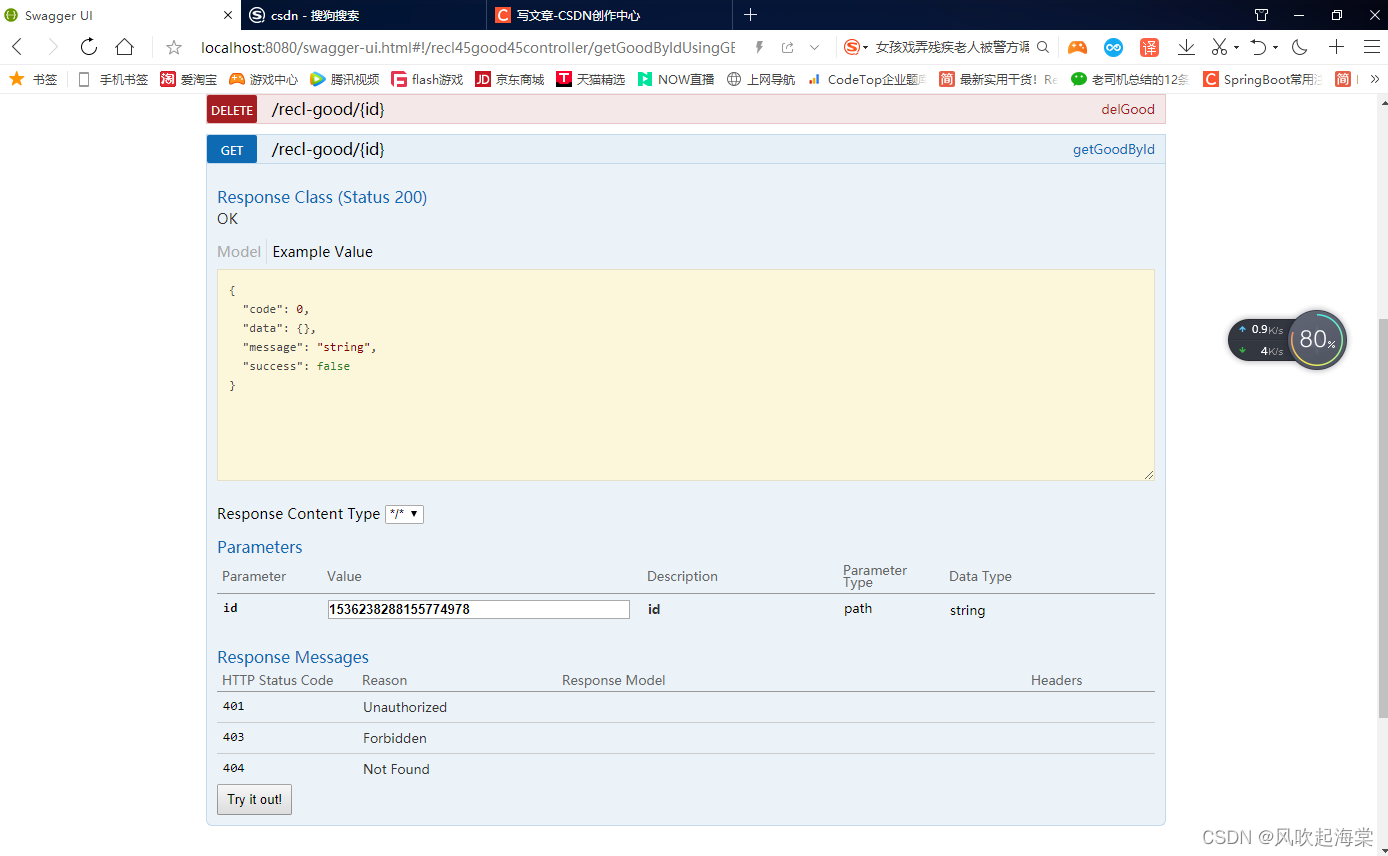Viewport: 1388px width, 856px height.
Task: Expand the undo closed-tab dropdown arrow
Action: point(1275,48)
